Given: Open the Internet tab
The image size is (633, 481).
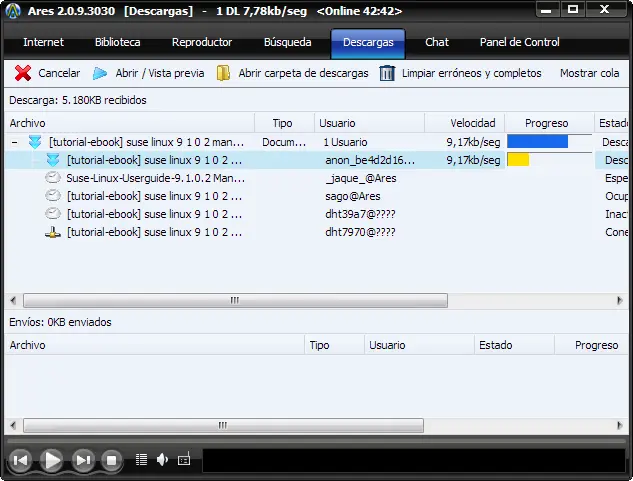Looking at the screenshot, I should [44, 42].
